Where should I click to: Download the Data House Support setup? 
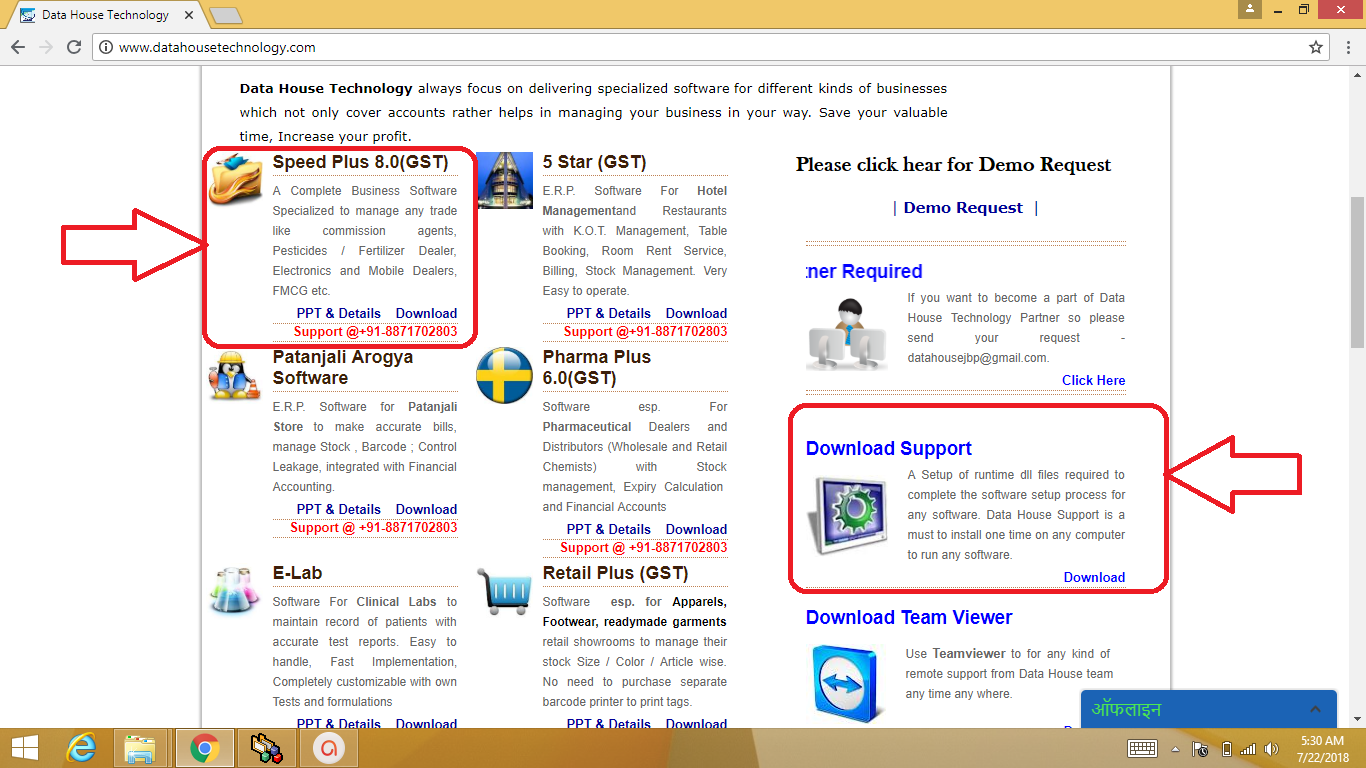tap(1094, 577)
